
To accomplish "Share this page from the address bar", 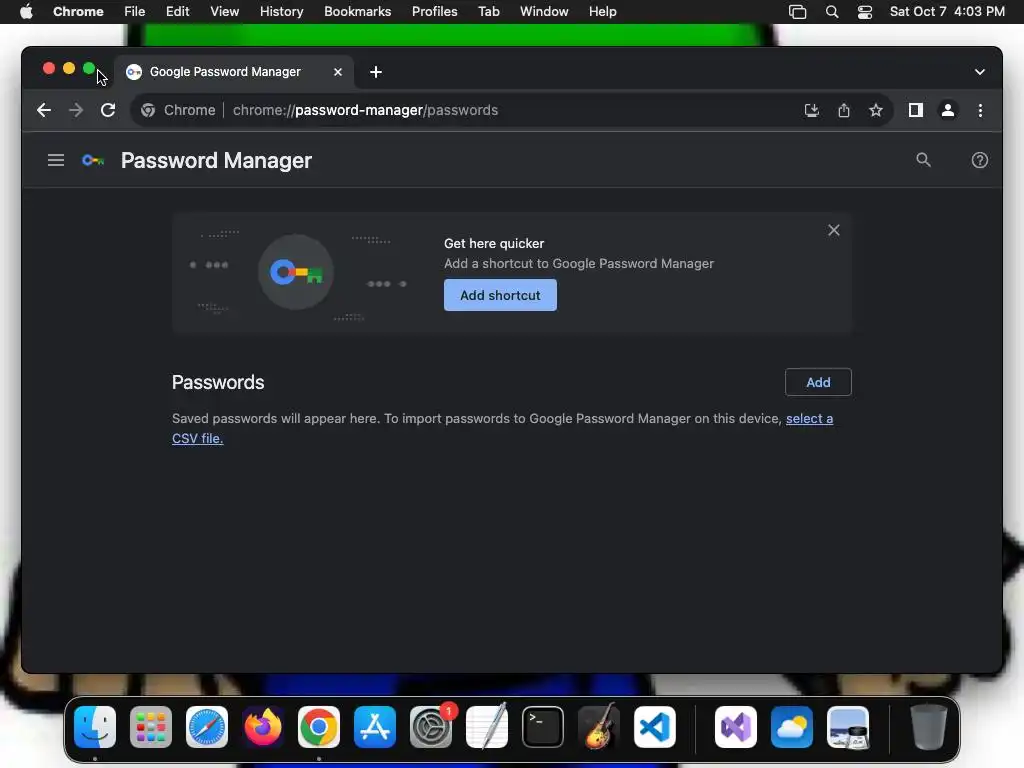I will pos(844,110).
